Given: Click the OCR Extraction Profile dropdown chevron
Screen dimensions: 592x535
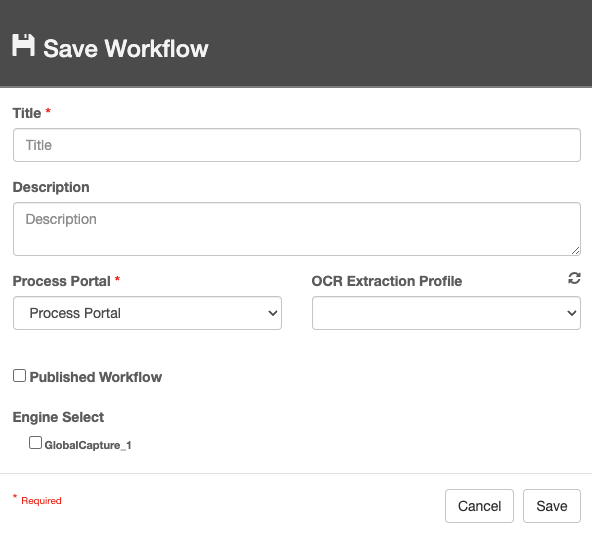Looking at the screenshot, I should pos(572,313).
